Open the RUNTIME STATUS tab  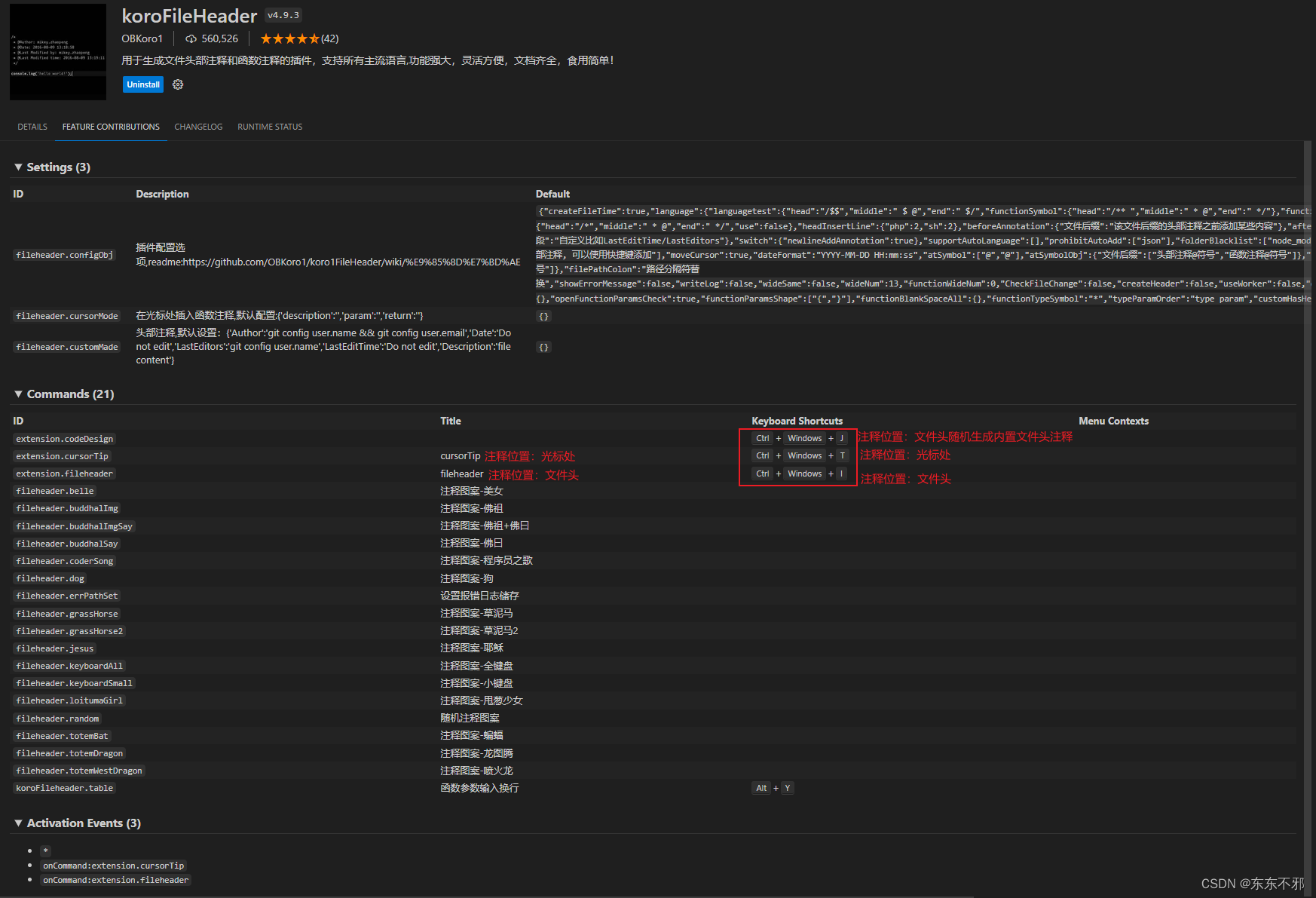point(269,127)
